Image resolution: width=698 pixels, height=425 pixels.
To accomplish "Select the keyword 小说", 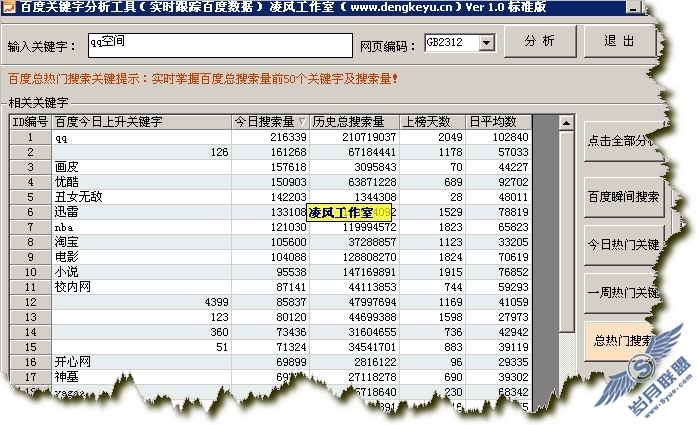I will (x=142, y=272).
